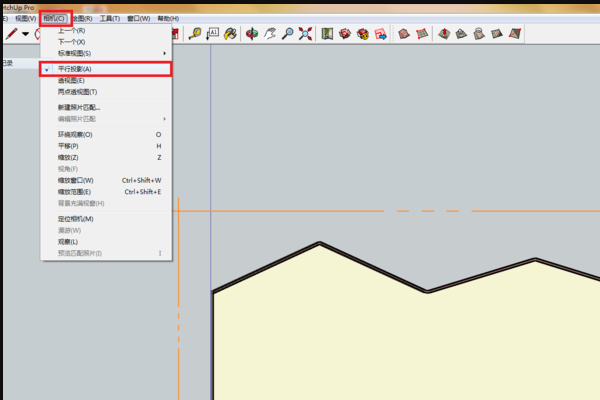Select the Text label tool

click(x=213, y=34)
